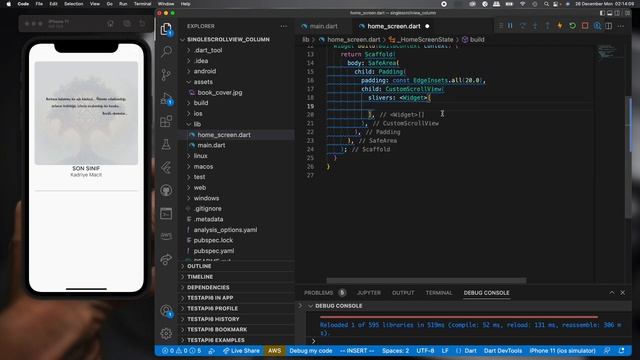Switch to the OUTPUT panel tab
The height and width of the screenshot is (360, 640).
click(x=403, y=293)
